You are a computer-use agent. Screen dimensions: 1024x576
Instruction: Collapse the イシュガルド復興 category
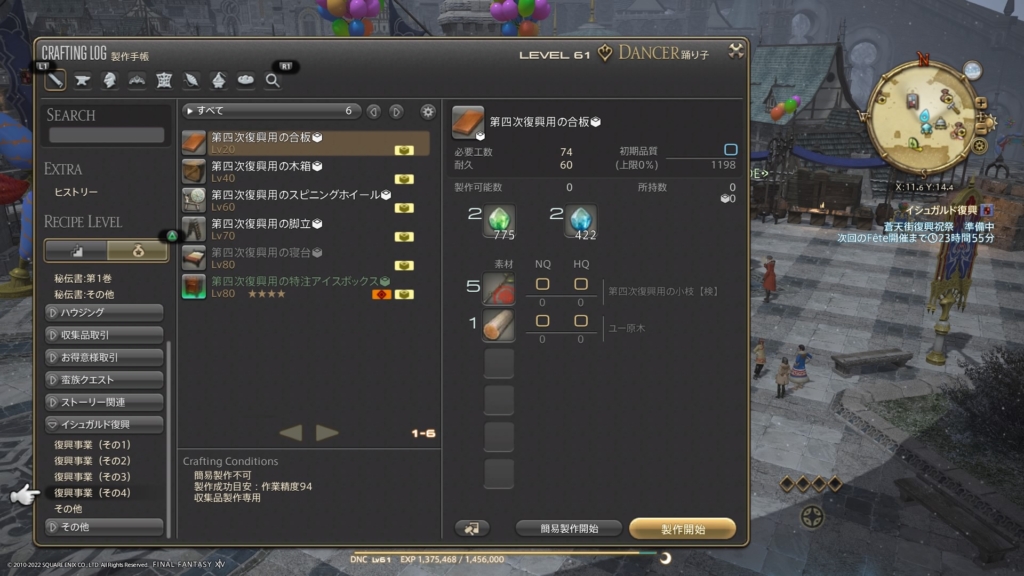[104, 424]
